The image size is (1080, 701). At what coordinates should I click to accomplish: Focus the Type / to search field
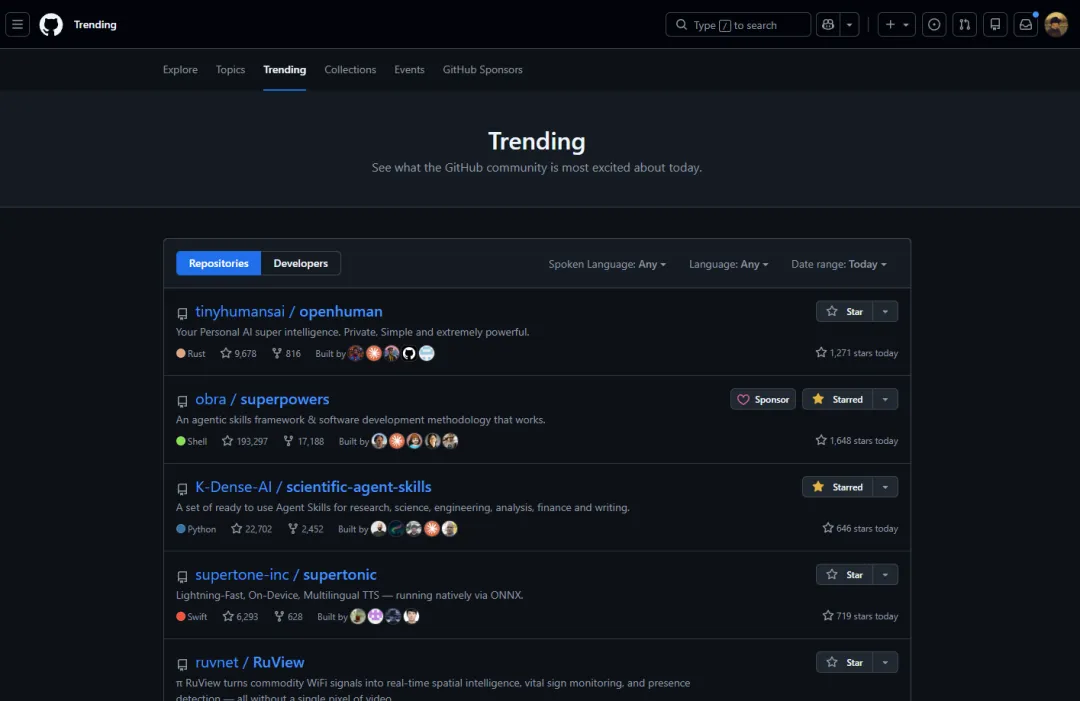[x=738, y=25]
